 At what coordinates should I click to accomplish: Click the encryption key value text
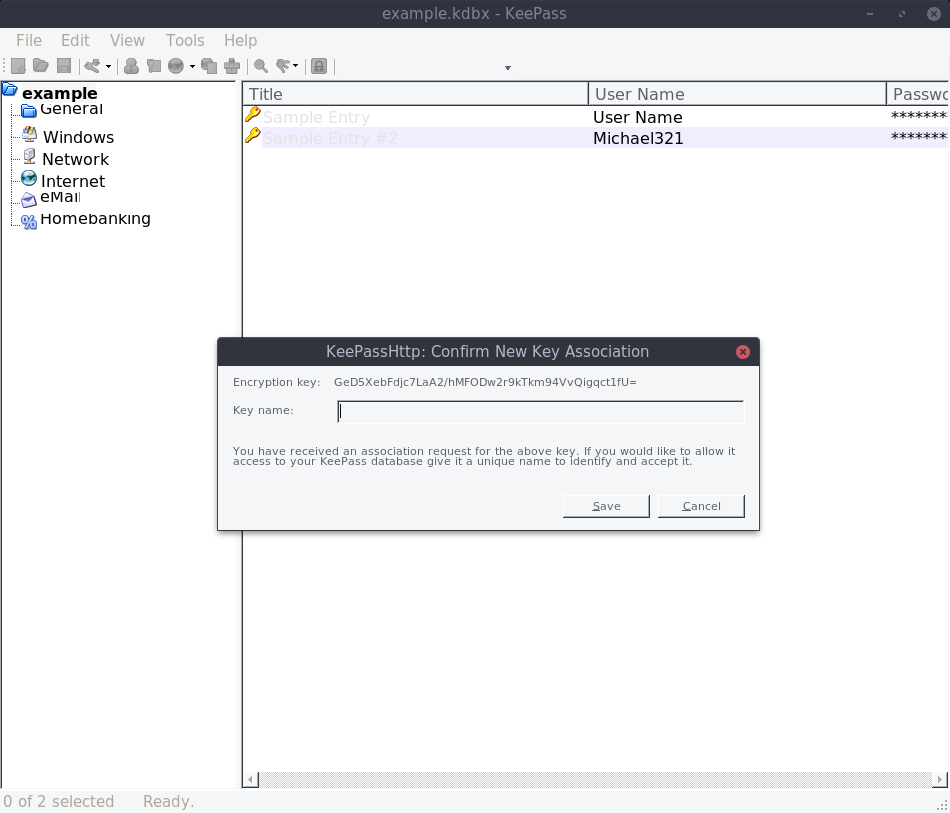tap(485, 382)
